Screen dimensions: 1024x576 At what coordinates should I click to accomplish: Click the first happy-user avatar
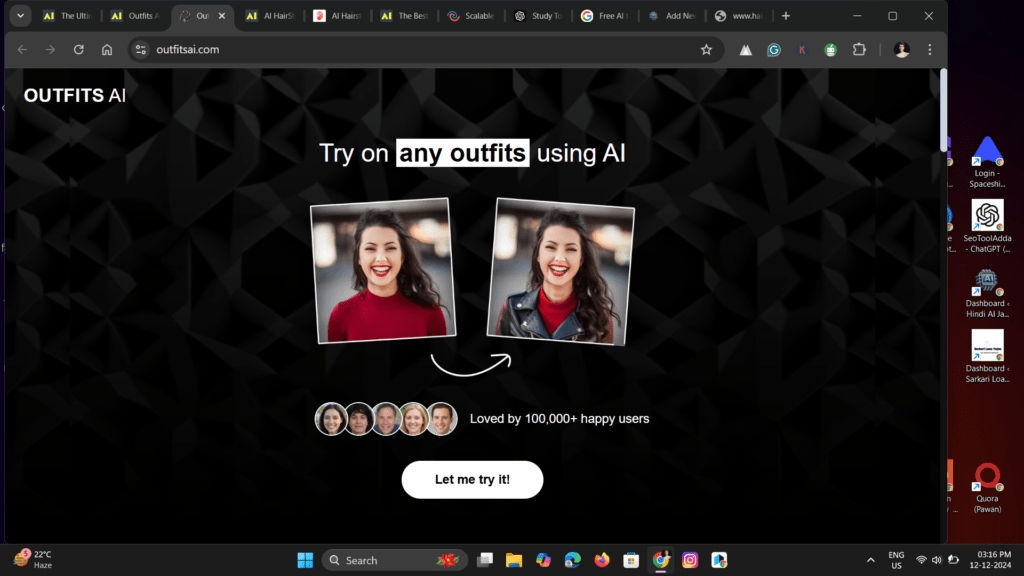click(331, 419)
